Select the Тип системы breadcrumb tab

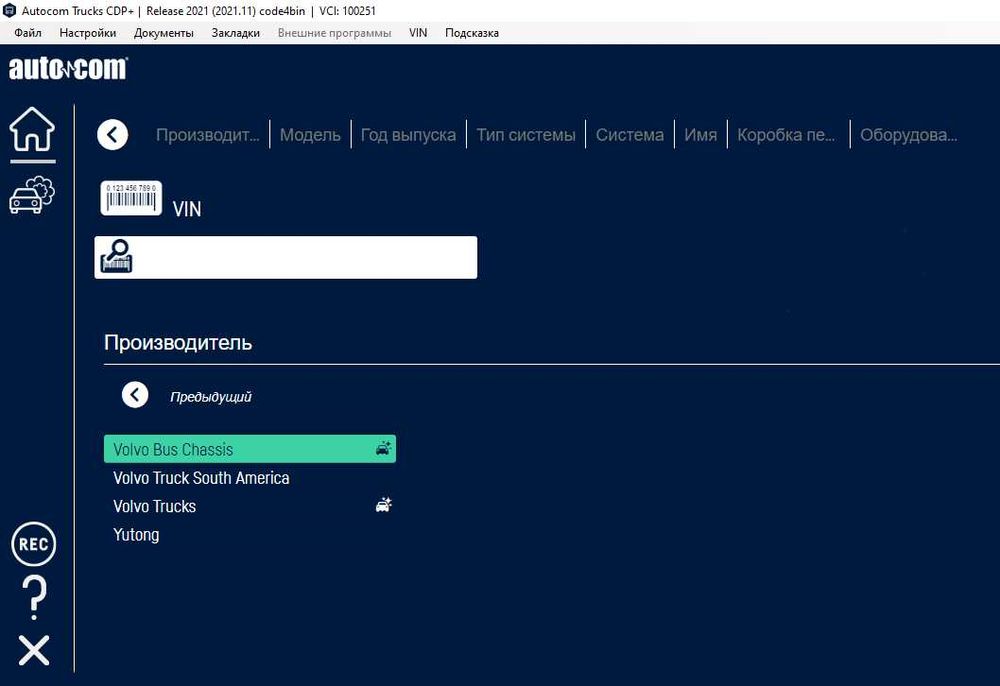click(526, 135)
